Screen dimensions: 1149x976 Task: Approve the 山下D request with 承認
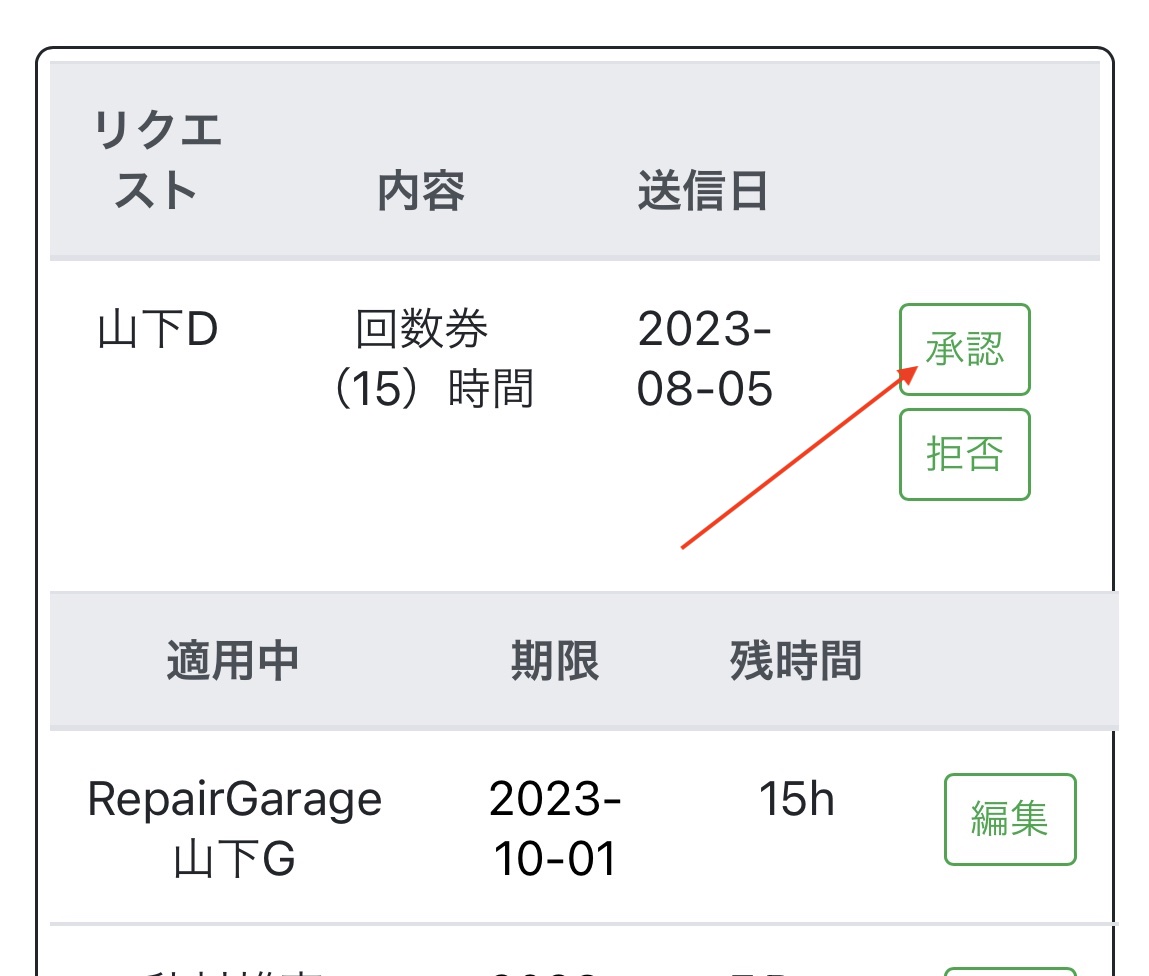coord(964,350)
